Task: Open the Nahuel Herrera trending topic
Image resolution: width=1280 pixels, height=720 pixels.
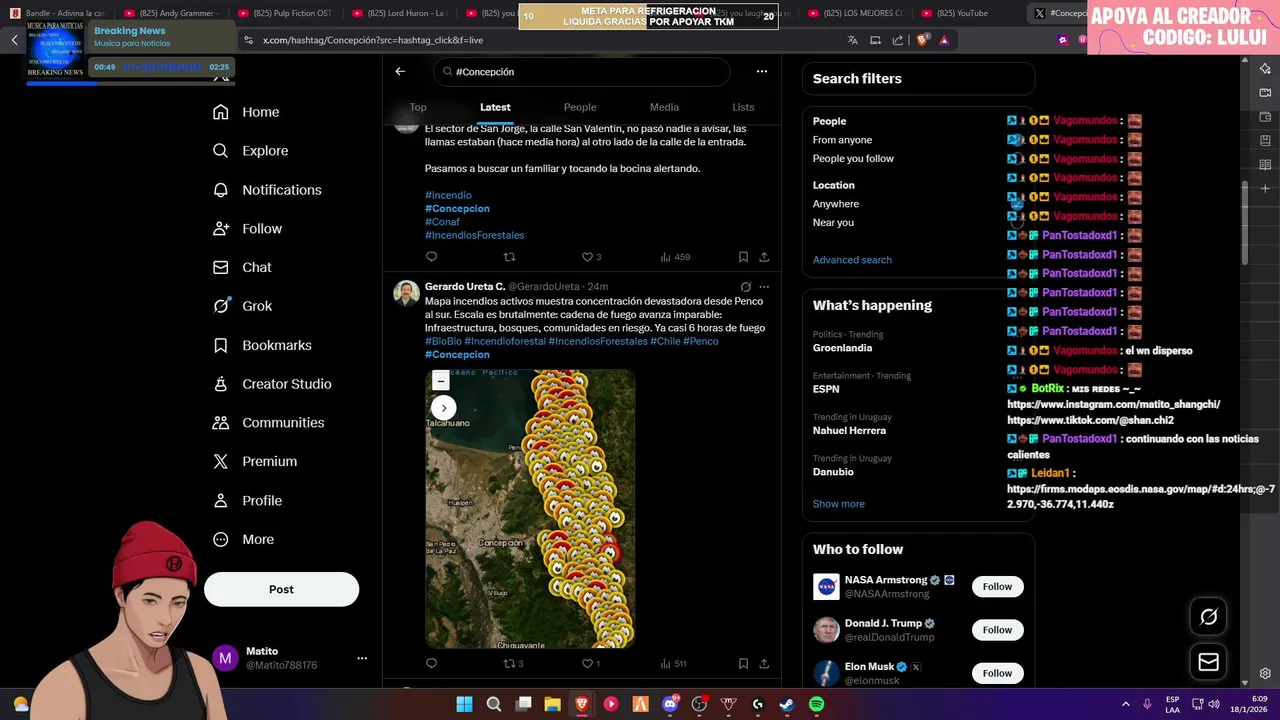Action: click(x=849, y=431)
